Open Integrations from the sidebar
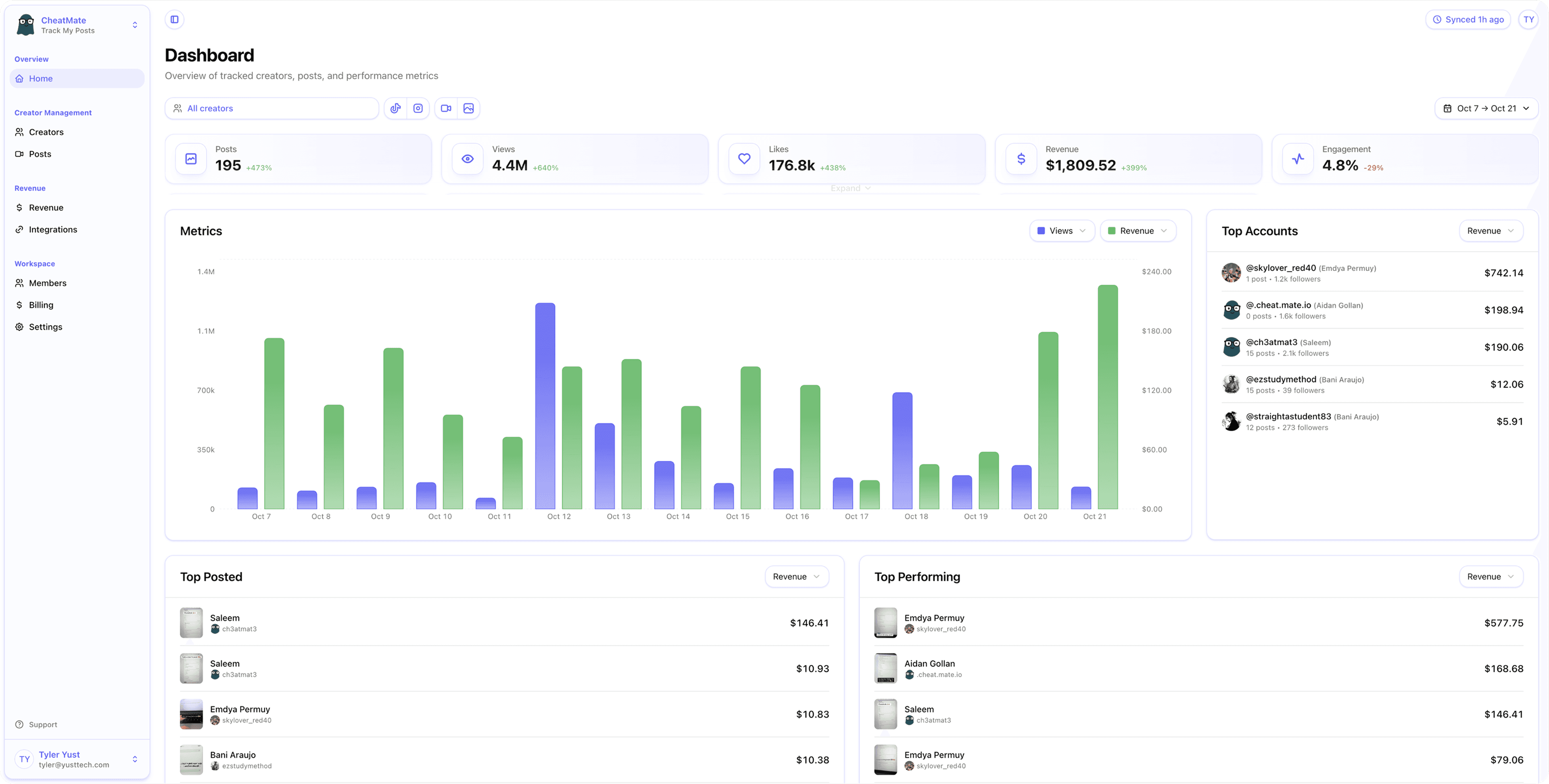The width and height of the screenshot is (1549, 784). coord(53,229)
